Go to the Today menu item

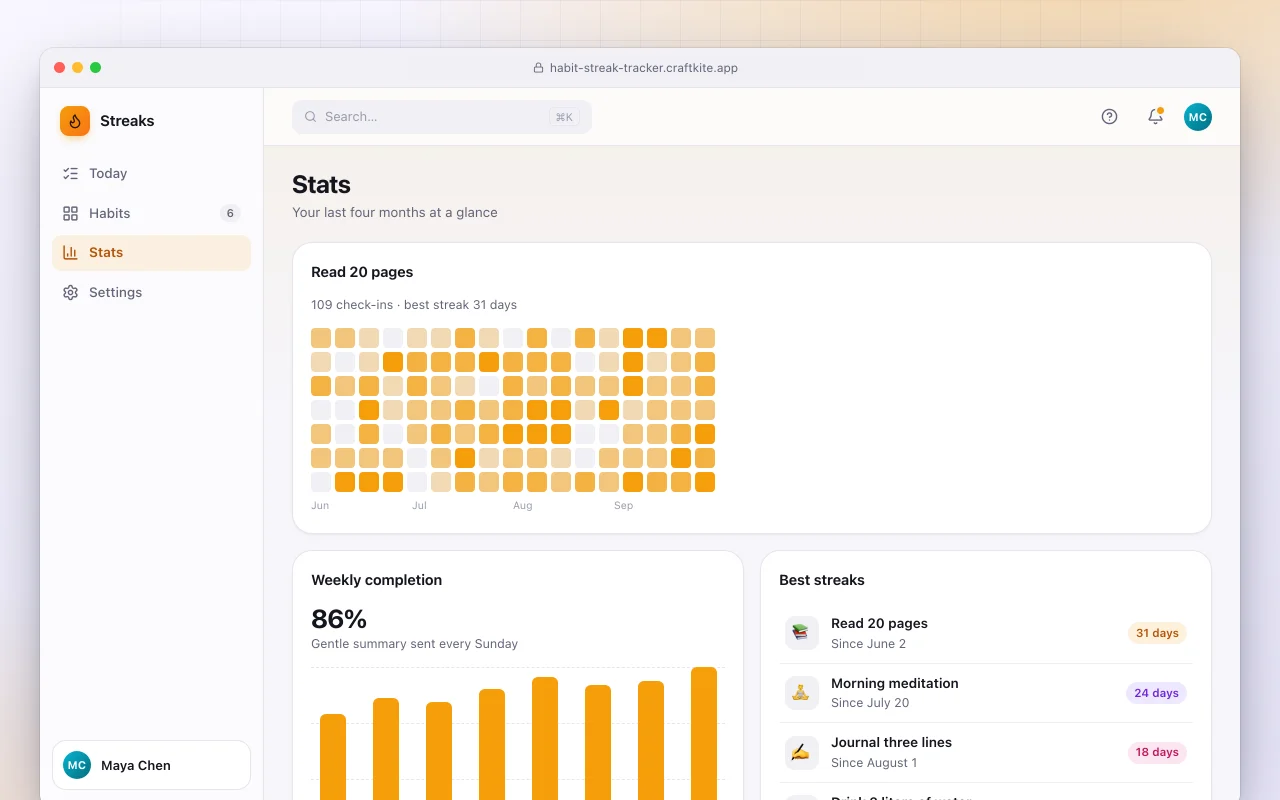click(x=151, y=173)
